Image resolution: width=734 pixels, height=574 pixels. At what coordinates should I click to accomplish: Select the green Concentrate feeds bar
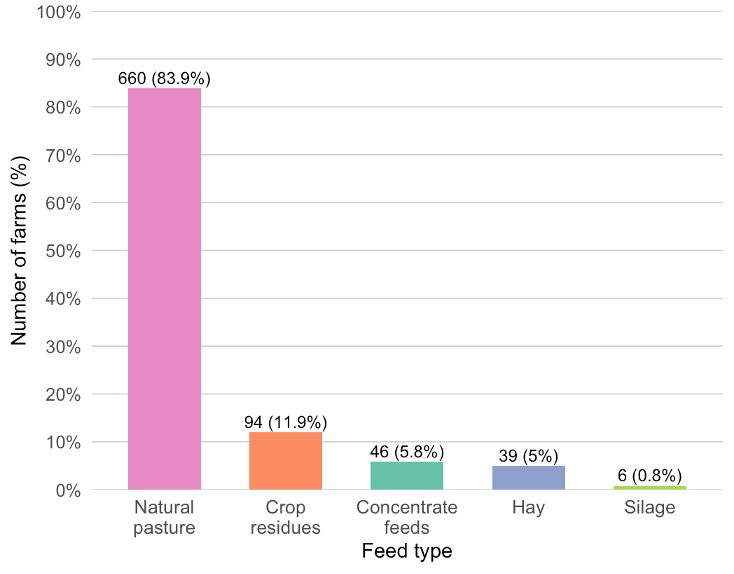[407, 476]
